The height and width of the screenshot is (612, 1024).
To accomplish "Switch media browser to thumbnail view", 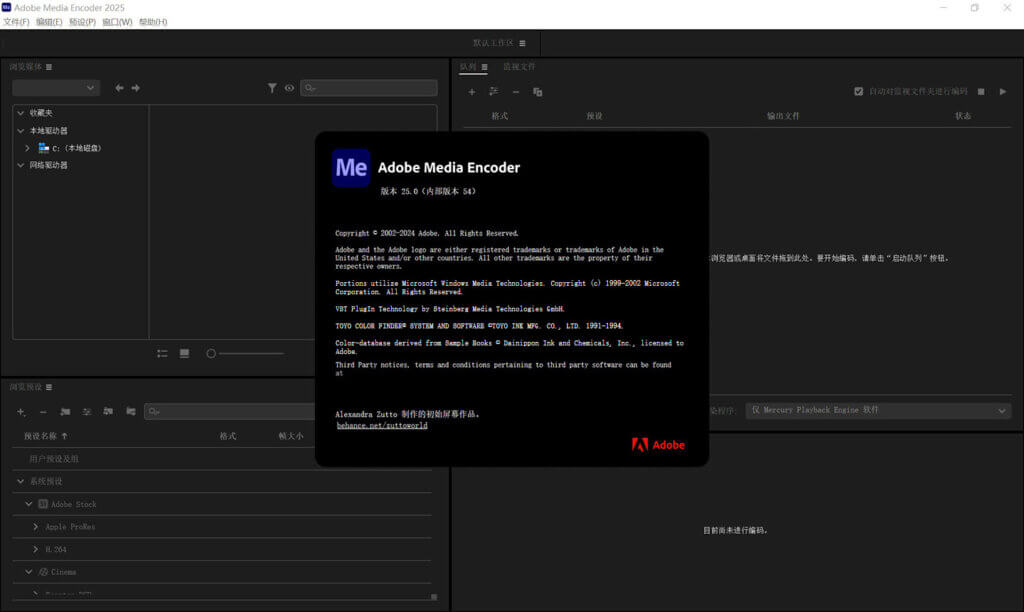I will click(x=185, y=353).
